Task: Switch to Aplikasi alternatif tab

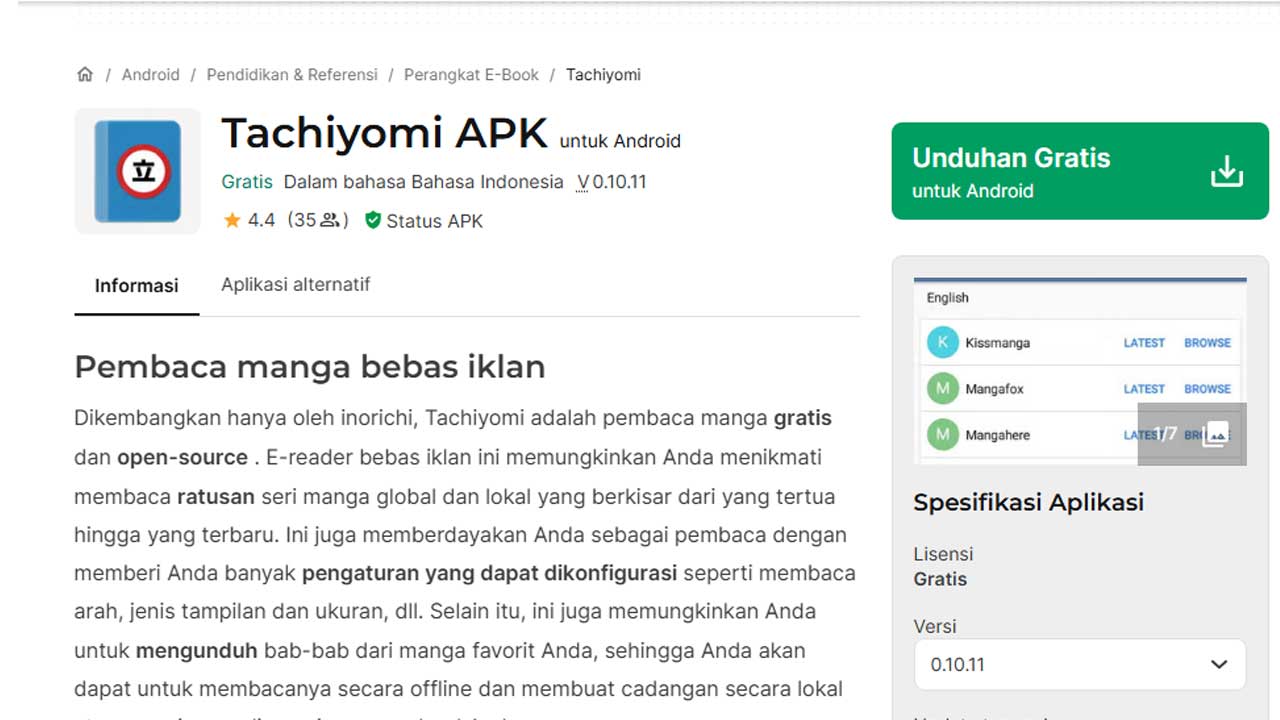Action: [x=296, y=284]
